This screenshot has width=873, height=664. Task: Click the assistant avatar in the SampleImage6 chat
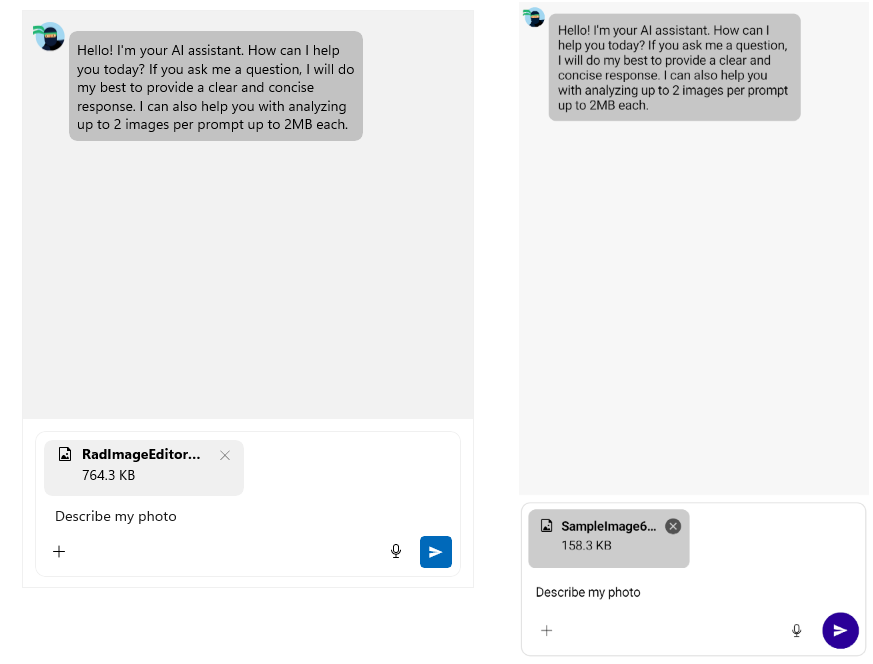(x=535, y=18)
